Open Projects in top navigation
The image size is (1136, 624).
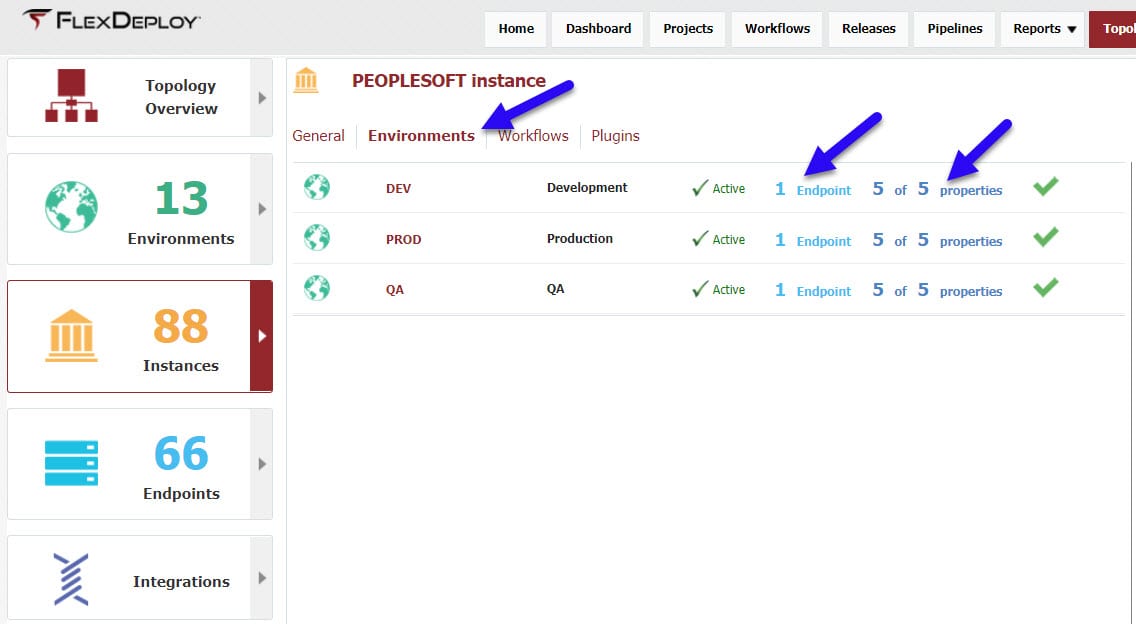pyautogui.click(x=688, y=29)
